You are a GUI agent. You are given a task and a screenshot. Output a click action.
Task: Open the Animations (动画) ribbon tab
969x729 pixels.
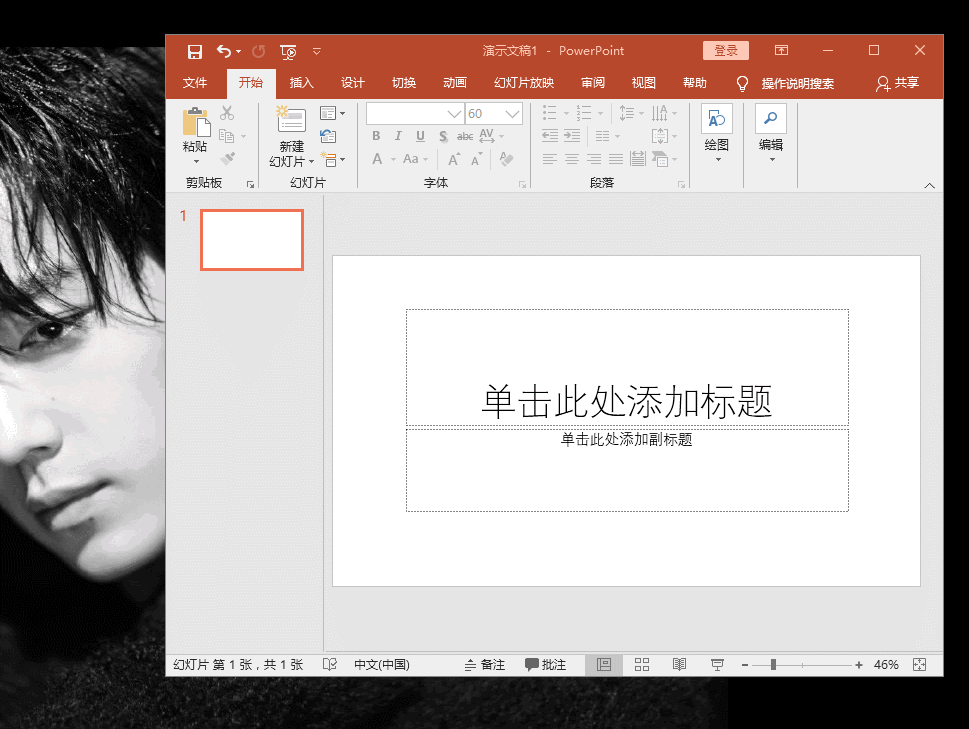click(455, 83)
